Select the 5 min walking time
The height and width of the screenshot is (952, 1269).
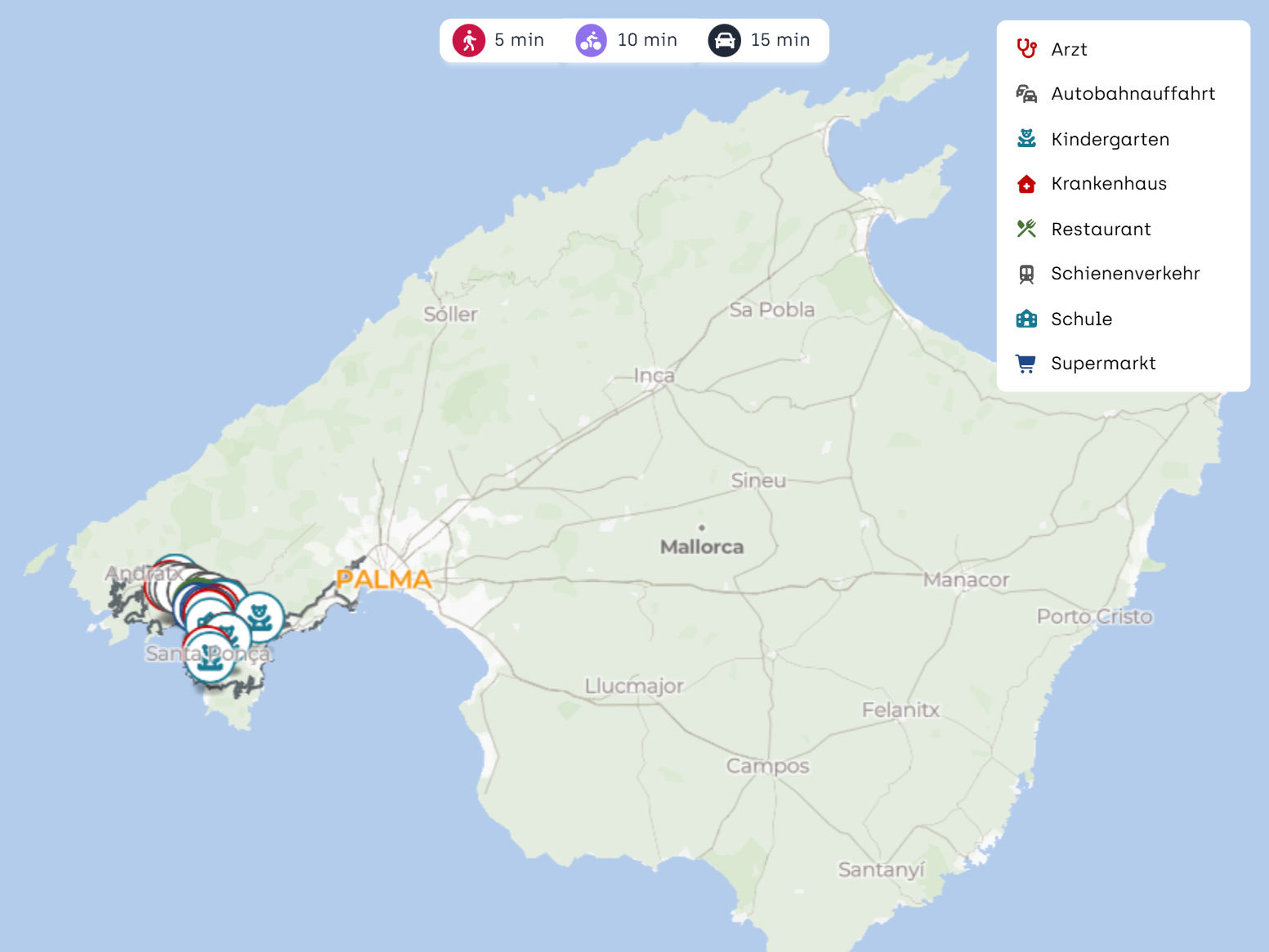tap(519, 40)
